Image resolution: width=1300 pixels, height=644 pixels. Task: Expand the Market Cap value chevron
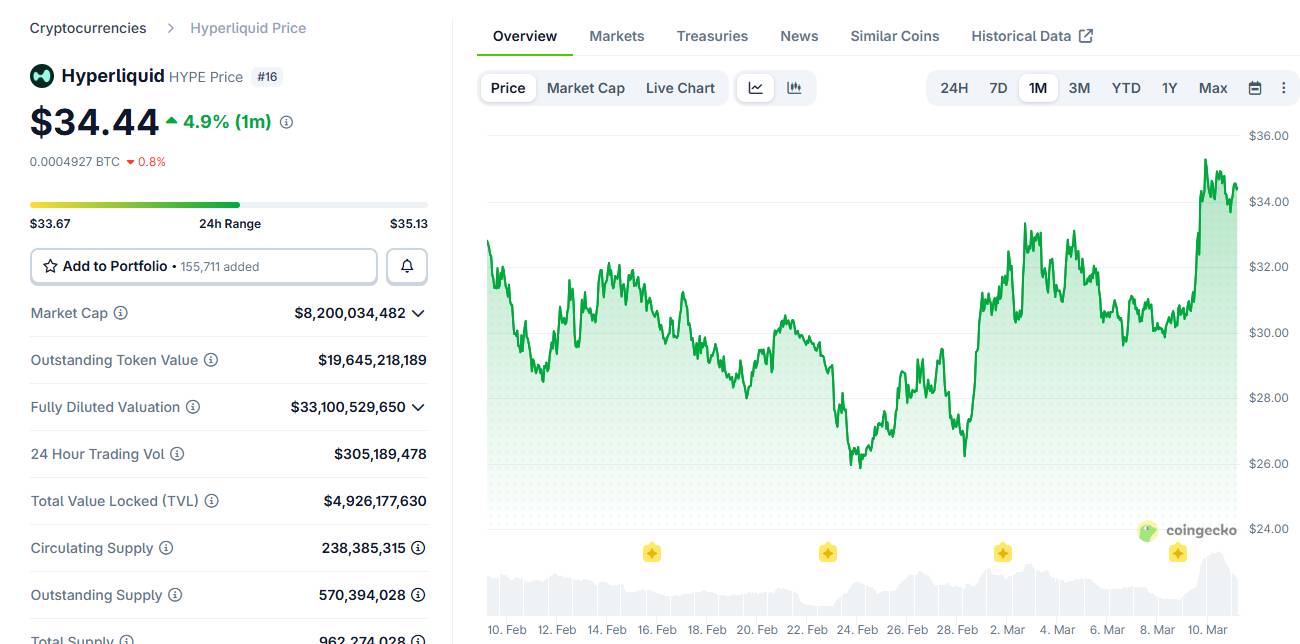pyautogui.click(x=418, y=313)
